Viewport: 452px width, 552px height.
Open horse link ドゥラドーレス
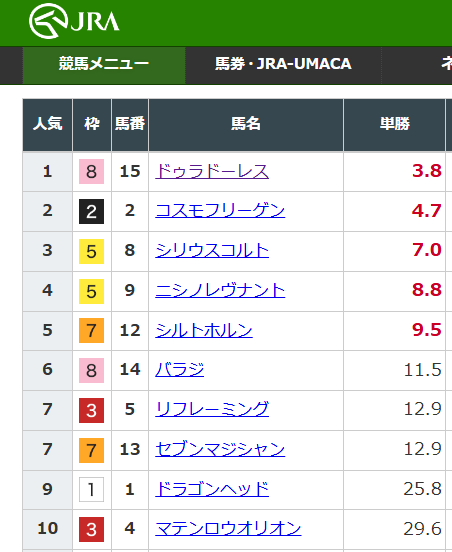212,171
